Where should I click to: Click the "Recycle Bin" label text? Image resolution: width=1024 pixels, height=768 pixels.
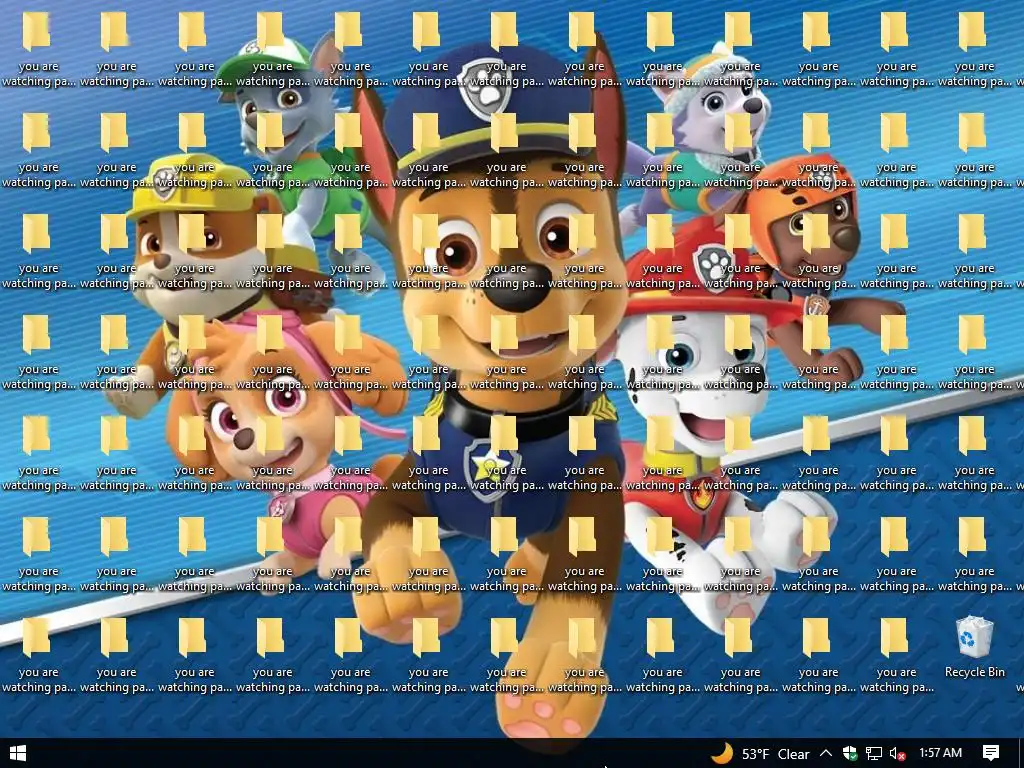click(974, 672)
